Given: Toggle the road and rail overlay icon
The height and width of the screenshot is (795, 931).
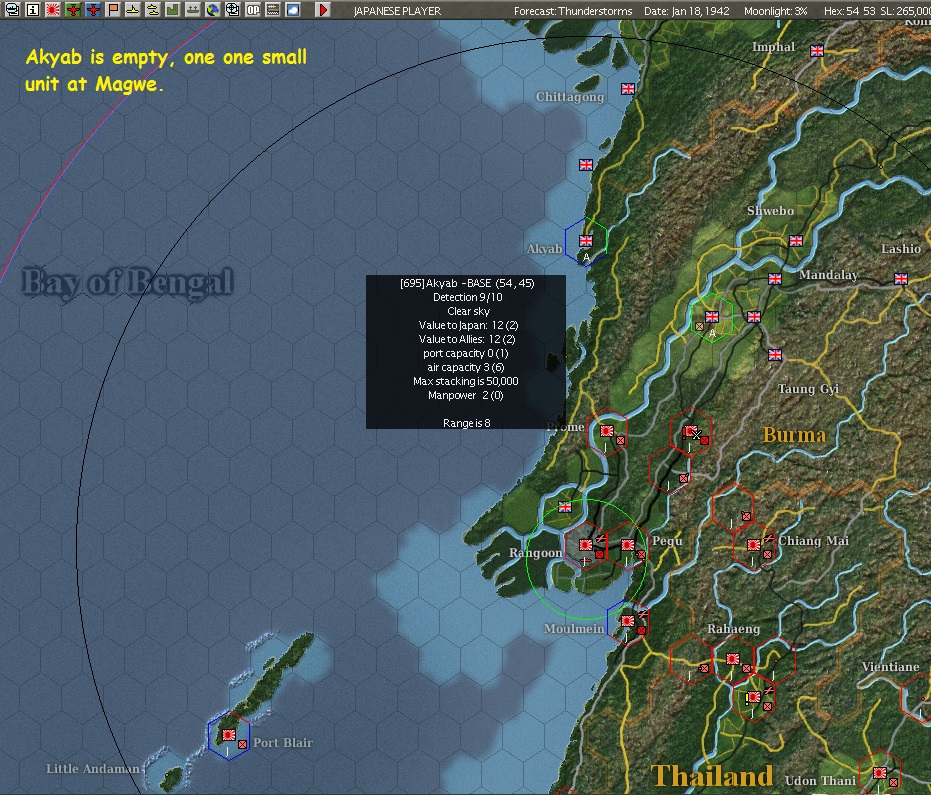Looking at the screenshot, I should pos(273,9).
